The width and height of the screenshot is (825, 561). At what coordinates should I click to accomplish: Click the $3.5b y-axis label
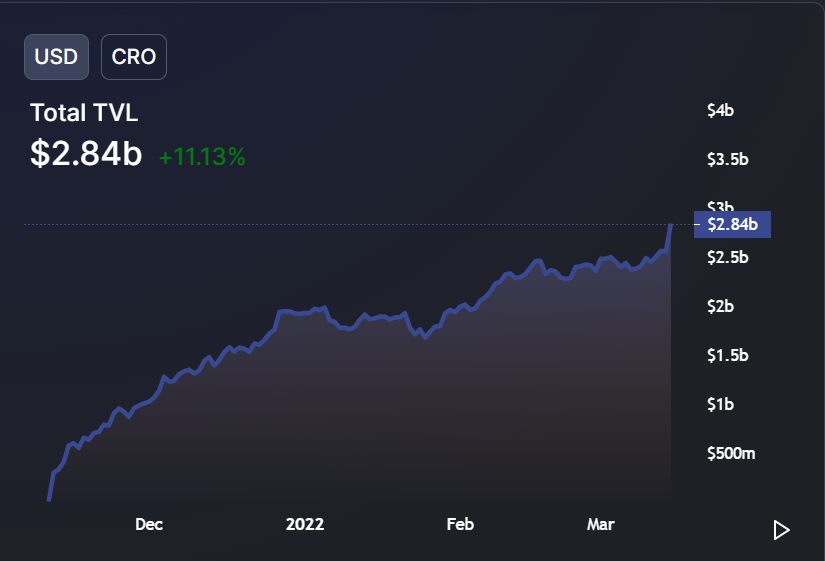[728, 159]
